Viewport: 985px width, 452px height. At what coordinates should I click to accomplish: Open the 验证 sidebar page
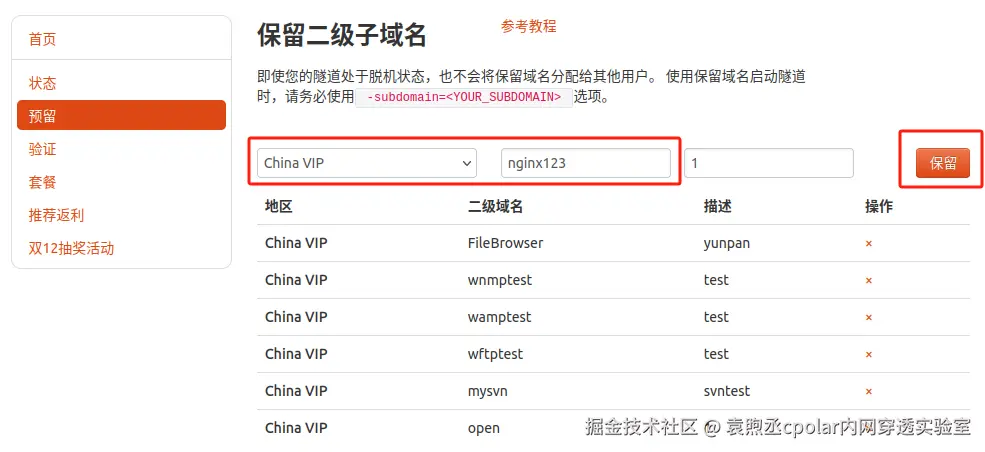(x=42, y=149)
